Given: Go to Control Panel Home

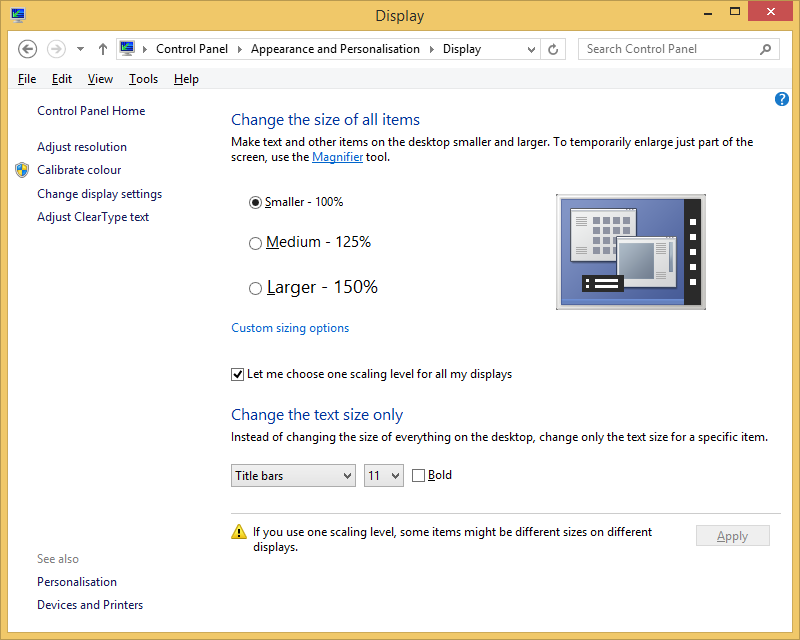Looking at the screenshot, I should pyautogui.click(x=91, y=111).
